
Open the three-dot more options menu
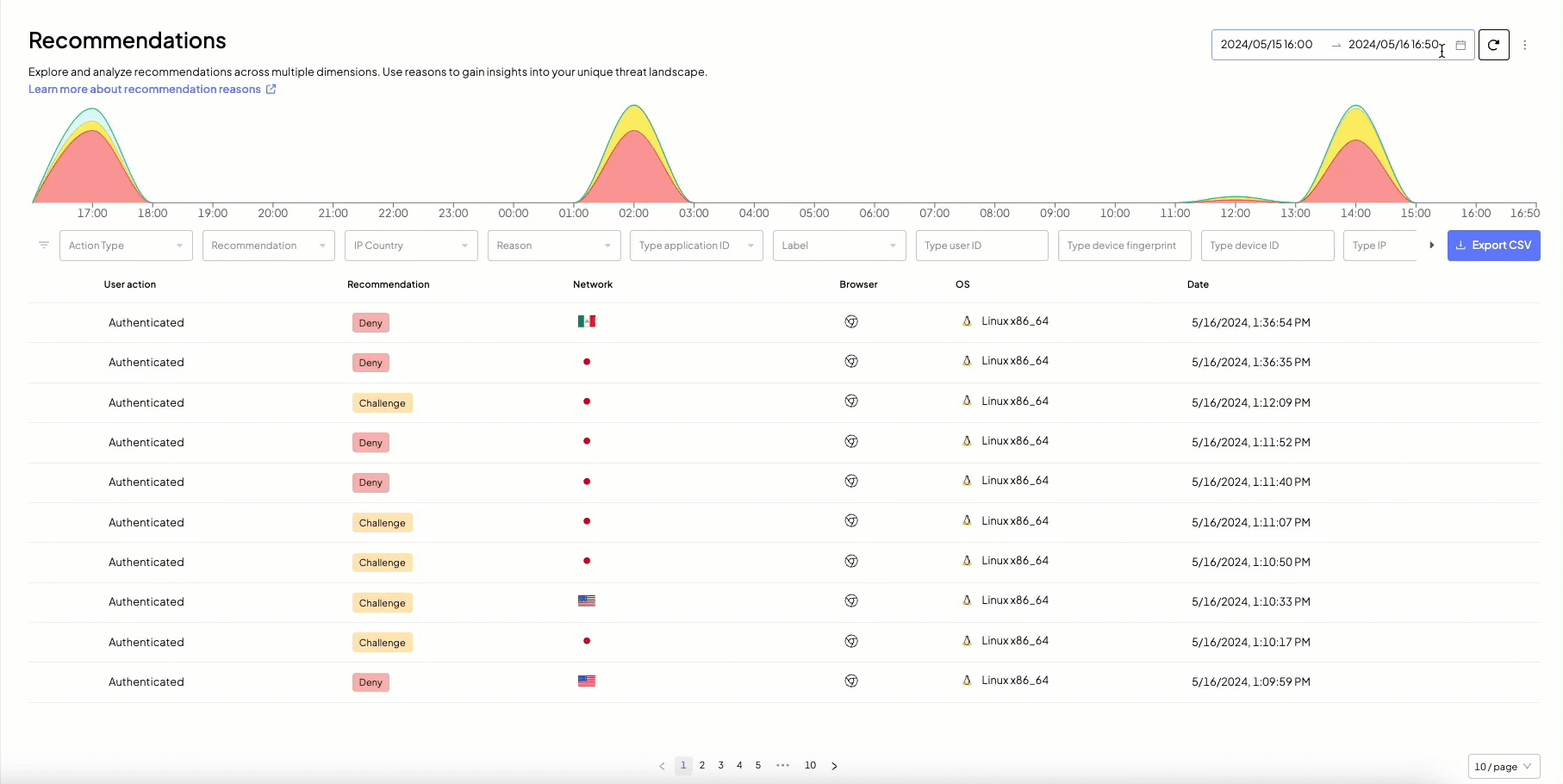coord(1524,45)
